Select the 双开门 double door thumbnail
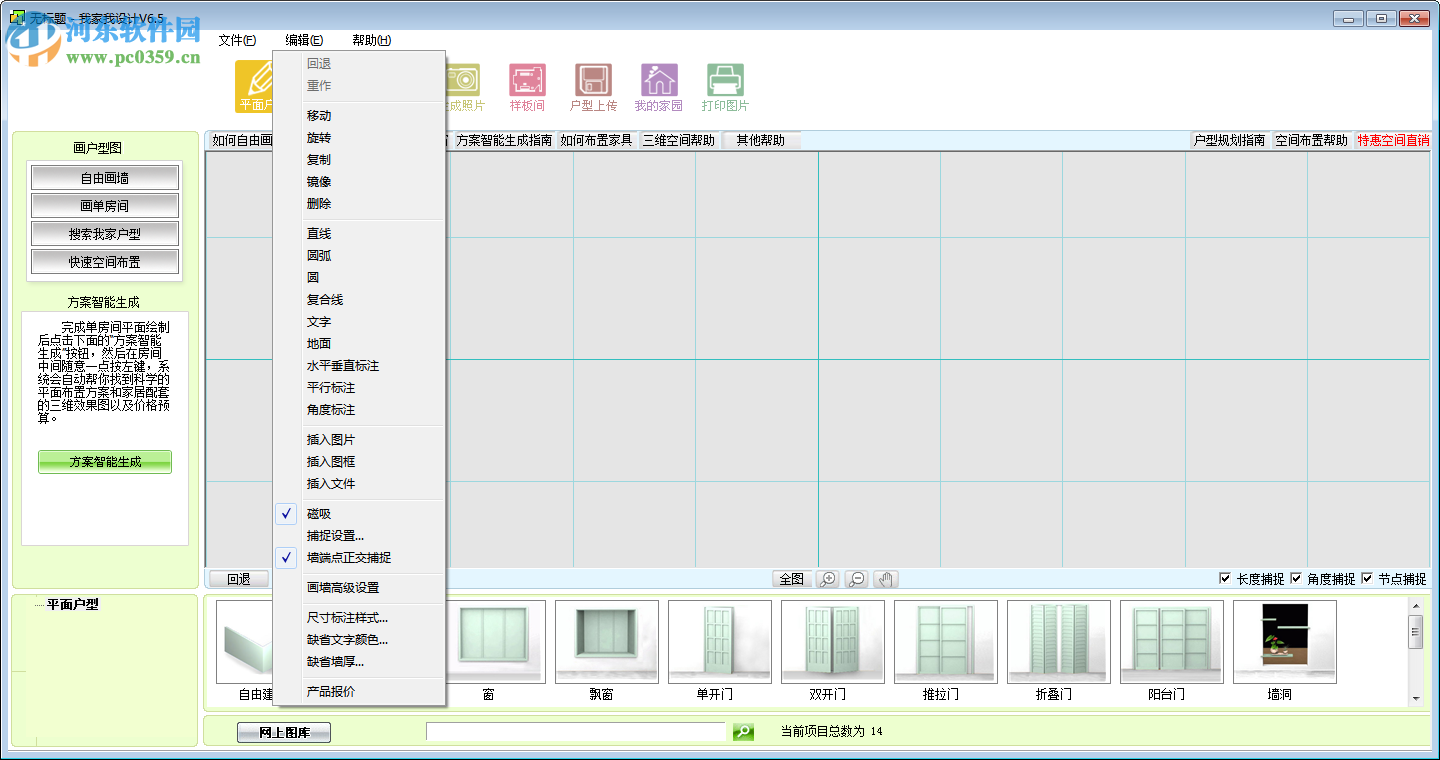The width and height of the screenshot is (1440, 760). tap(833, 641)
